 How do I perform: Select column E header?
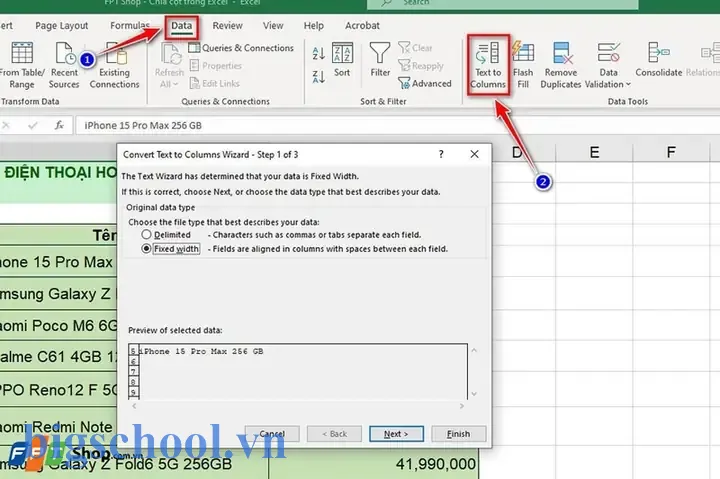(x=594, y=152)
